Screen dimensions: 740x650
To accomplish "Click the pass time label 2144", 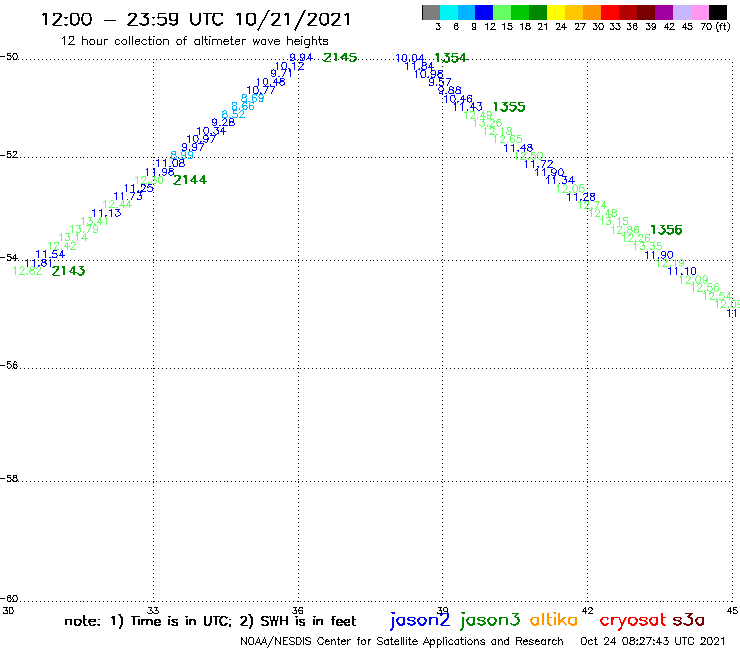I will (190, 180).
